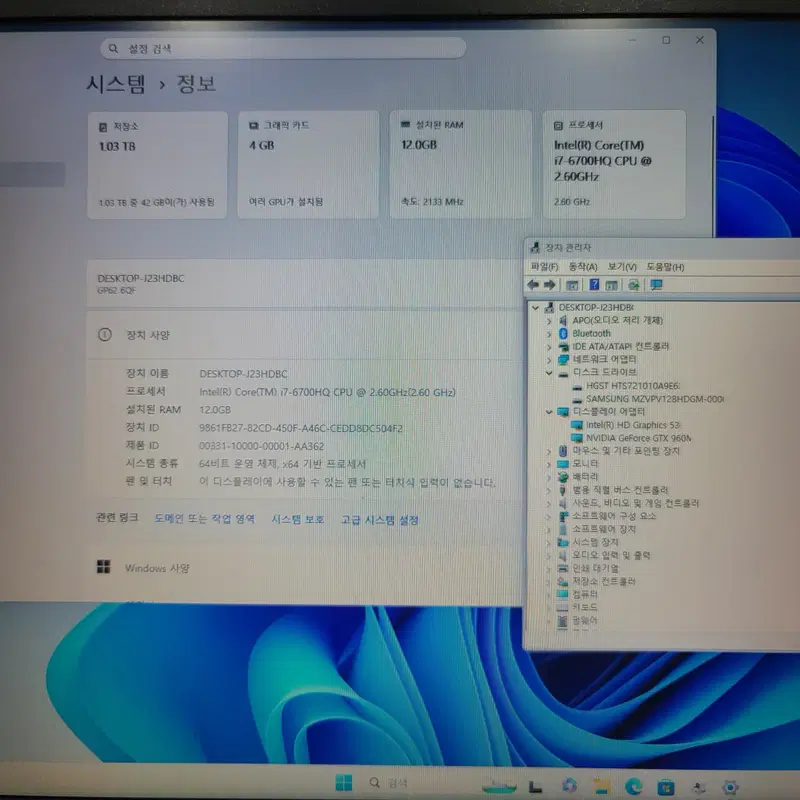Select the 컴퓨터 tree item
Screen dimensions: 800x800
(x=585, y=594)
